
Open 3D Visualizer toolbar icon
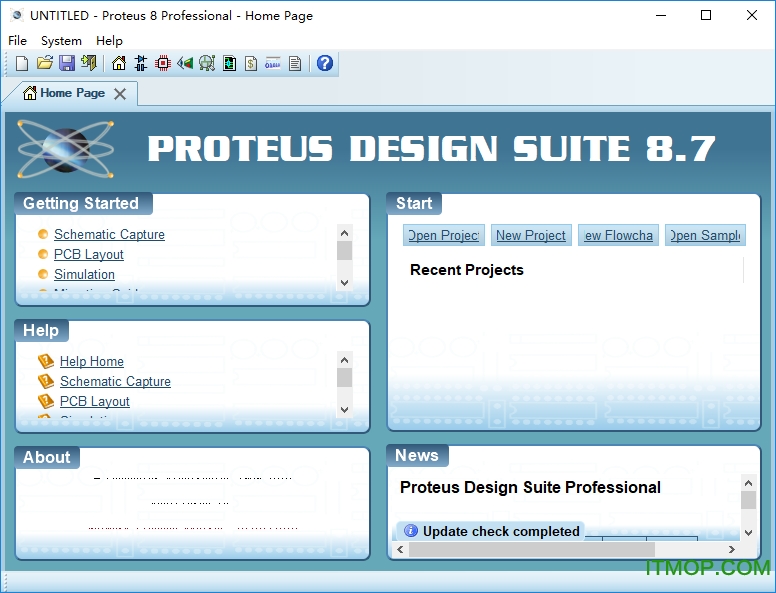[x=185, y=63]
